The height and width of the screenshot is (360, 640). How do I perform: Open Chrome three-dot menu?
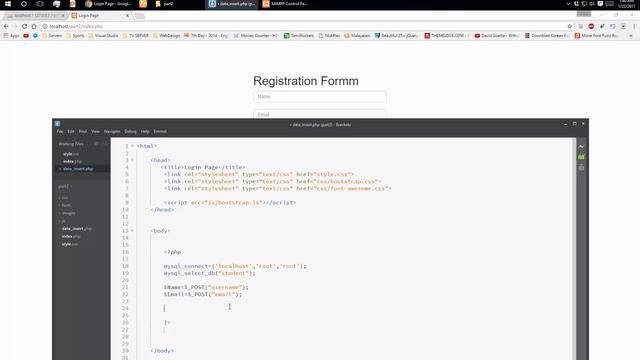click(634, 26)
